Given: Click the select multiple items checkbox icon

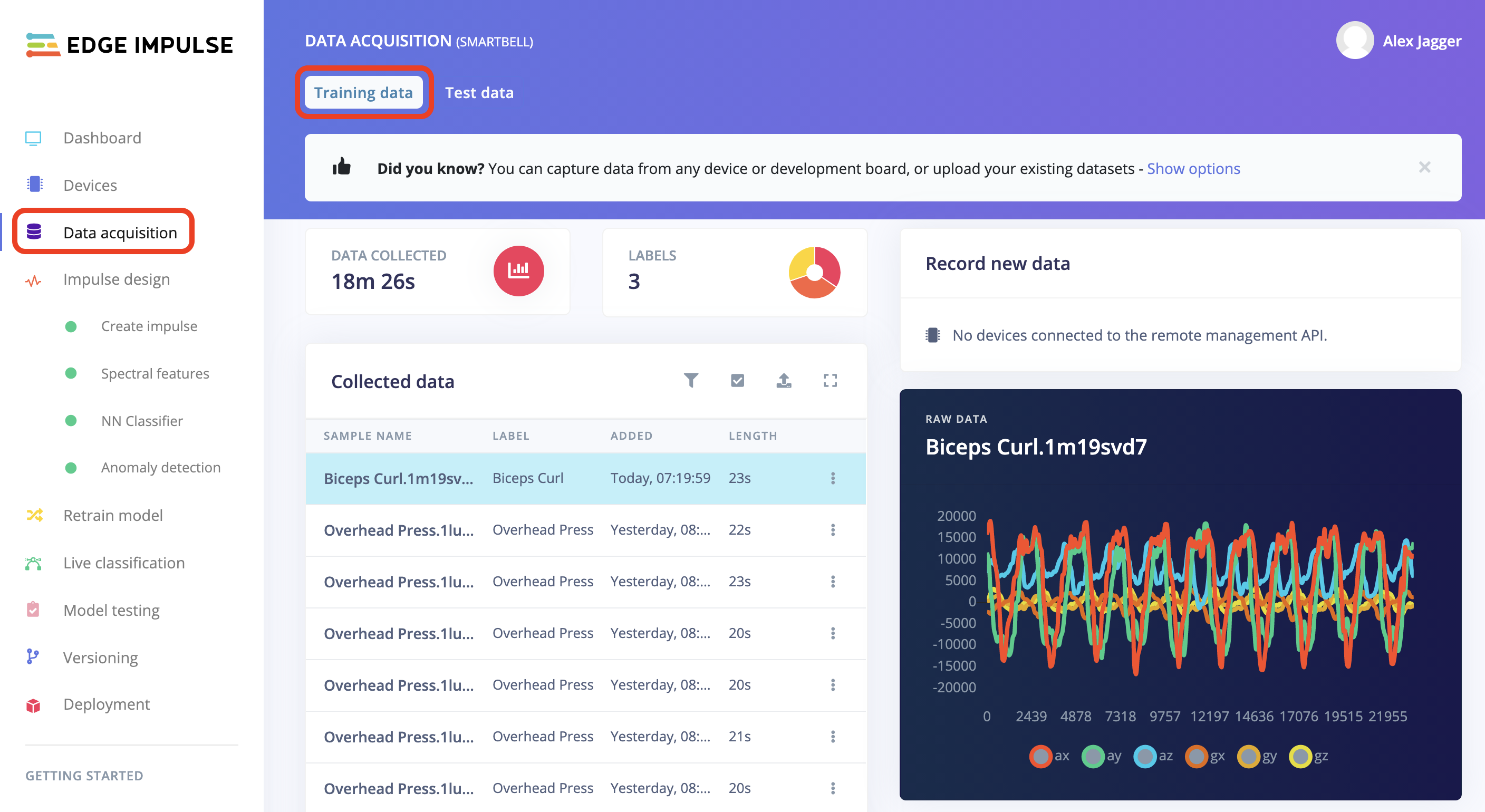Looking at the screenshot, I should (737, 380).
